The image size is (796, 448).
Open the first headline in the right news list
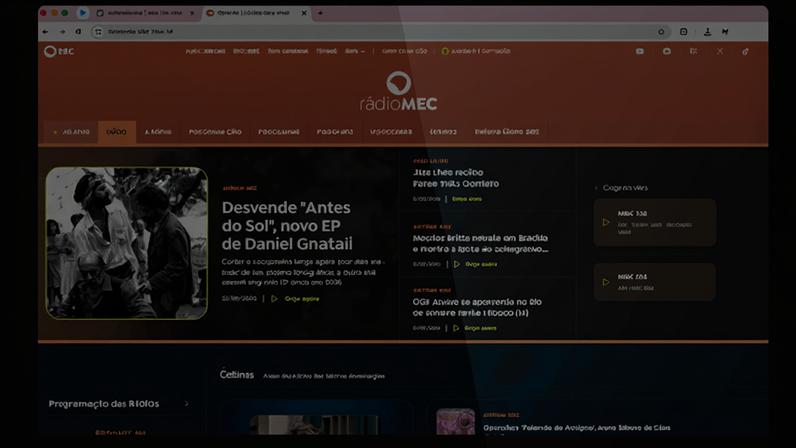point(456,178)
